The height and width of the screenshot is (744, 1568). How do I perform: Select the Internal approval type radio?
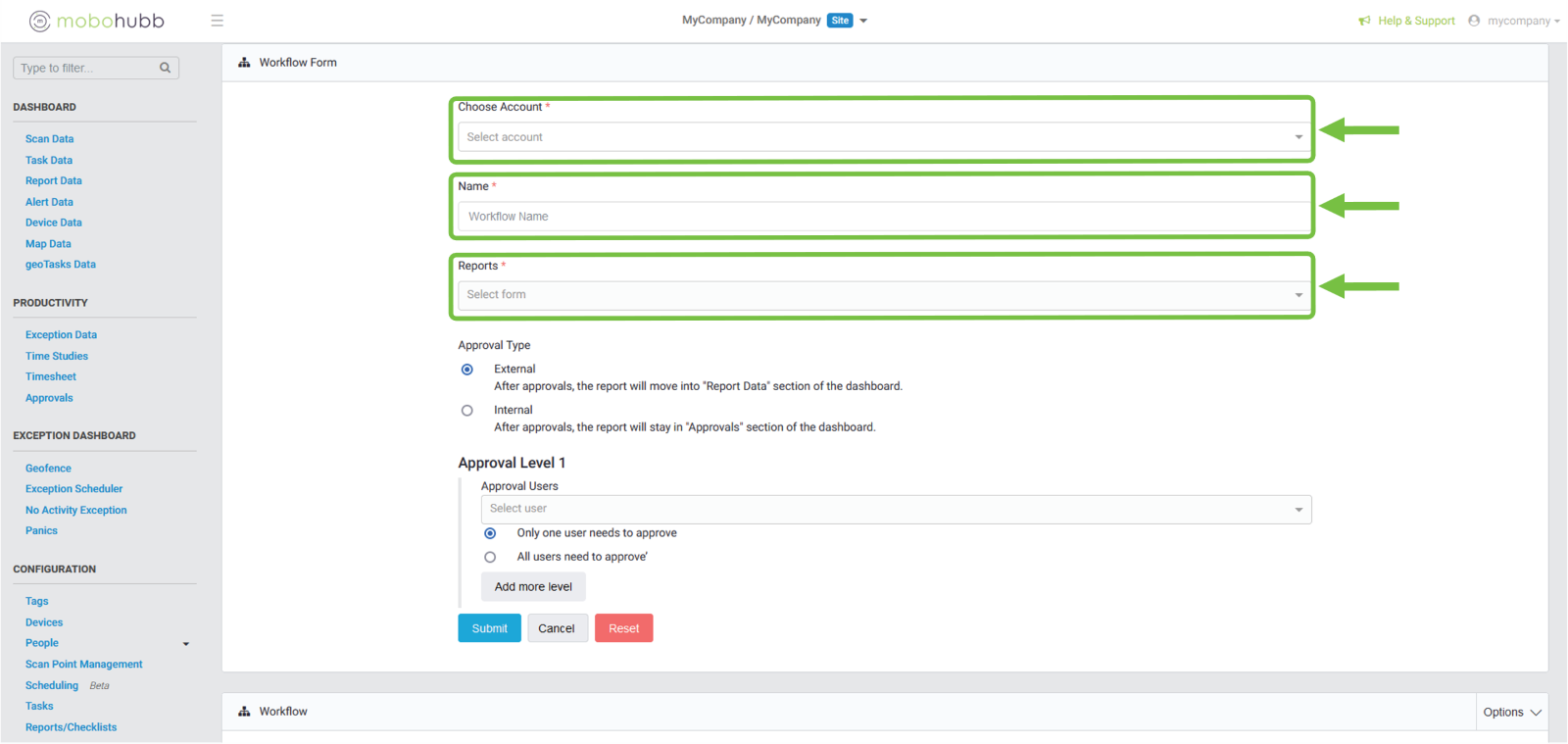point(467,411)
